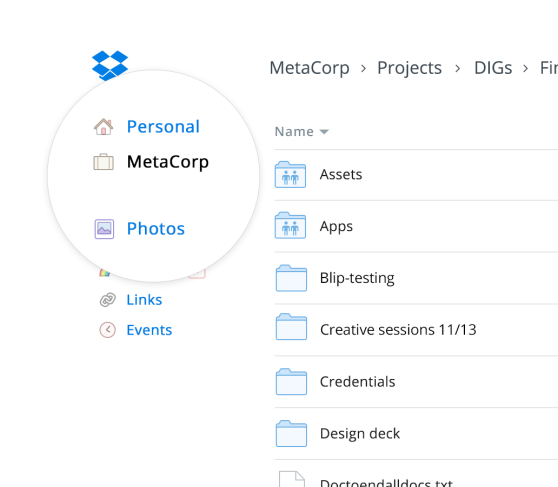The height and width of the screenshot is (487, 558).
Task: Open the Apps folder name
Action: (336, 227)
